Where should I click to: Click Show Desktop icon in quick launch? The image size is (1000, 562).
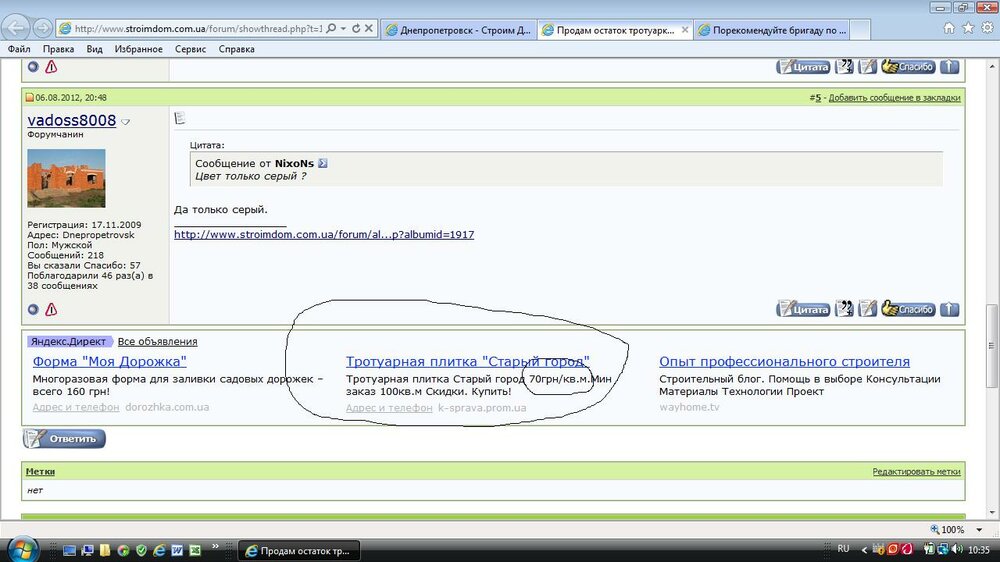click(x=70, y=550)
